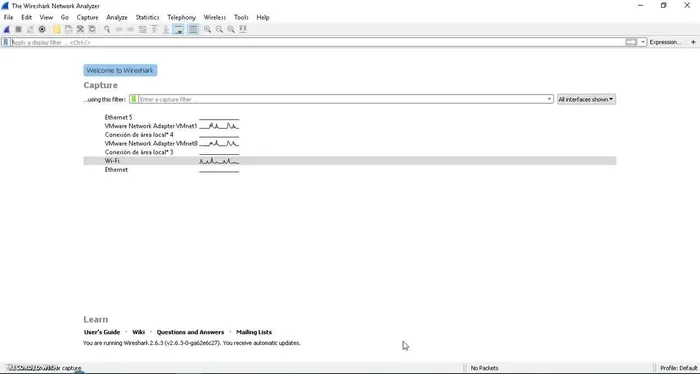This screenshot has width=700, height=374.
Task: Open the Wiki link
Action: [138, 332]
